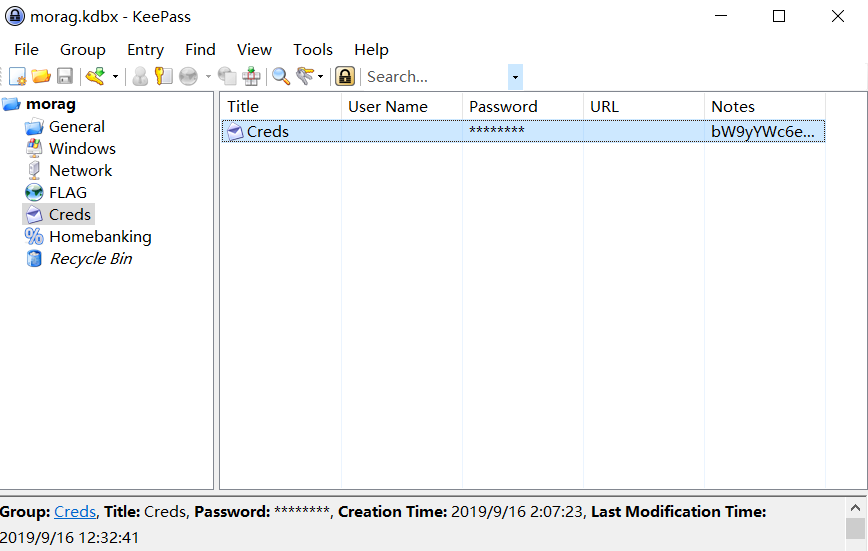This screenshot has height=551, width=868.
Task: Click the Open URL globe icon
Action: point(188,76)
